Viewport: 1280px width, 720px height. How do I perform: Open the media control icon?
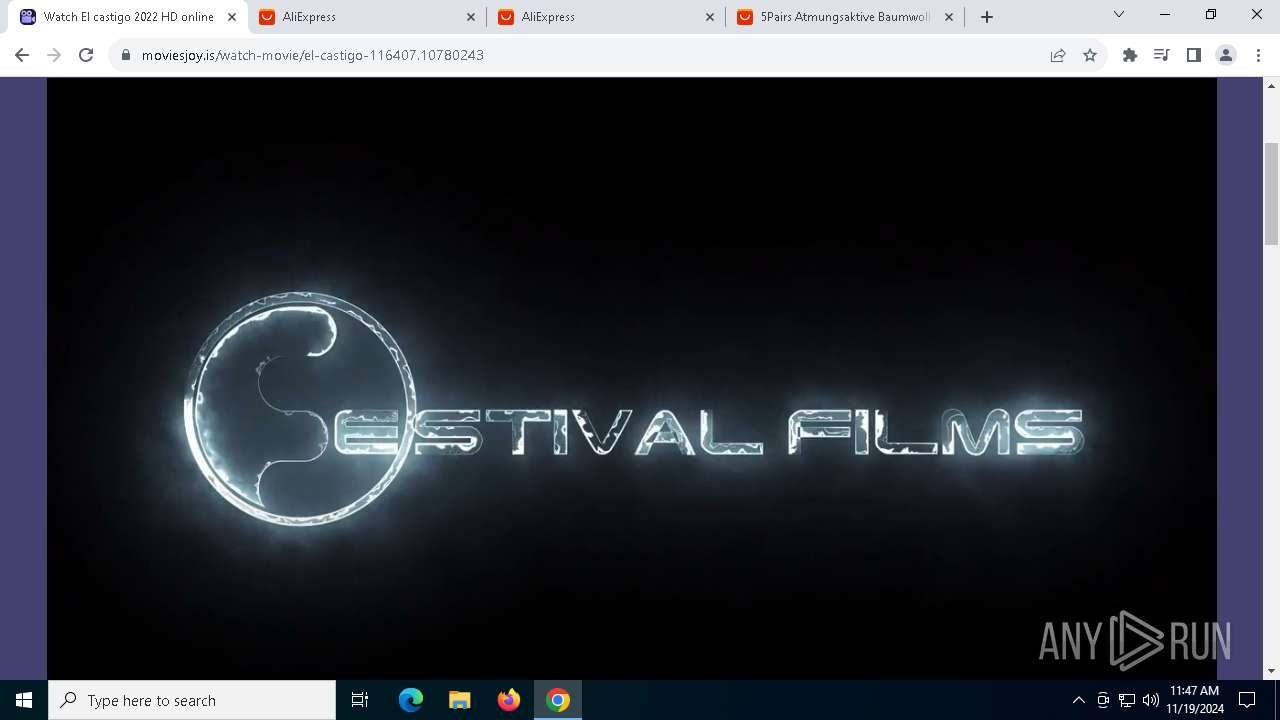1162,55
